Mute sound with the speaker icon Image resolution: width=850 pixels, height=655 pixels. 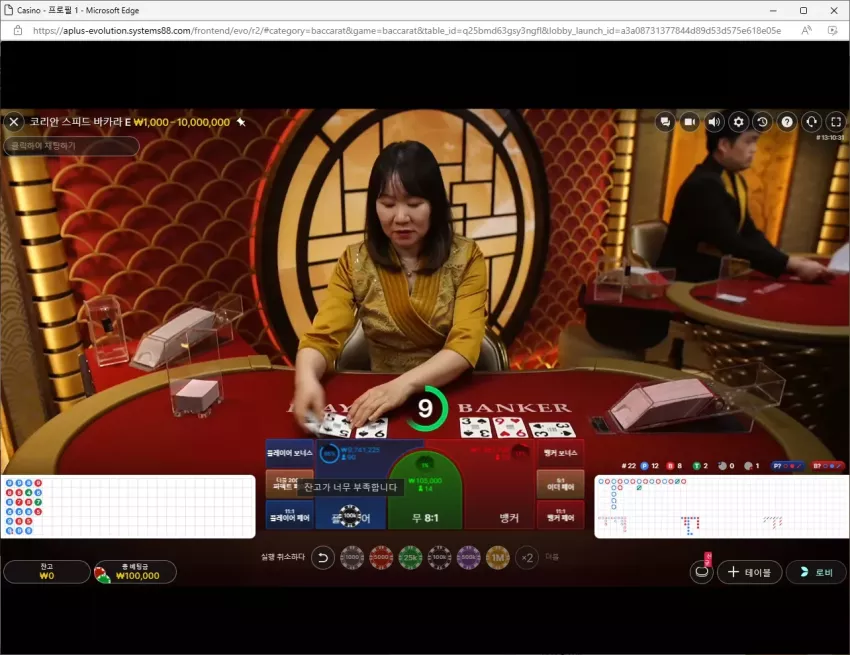point(714,122)
